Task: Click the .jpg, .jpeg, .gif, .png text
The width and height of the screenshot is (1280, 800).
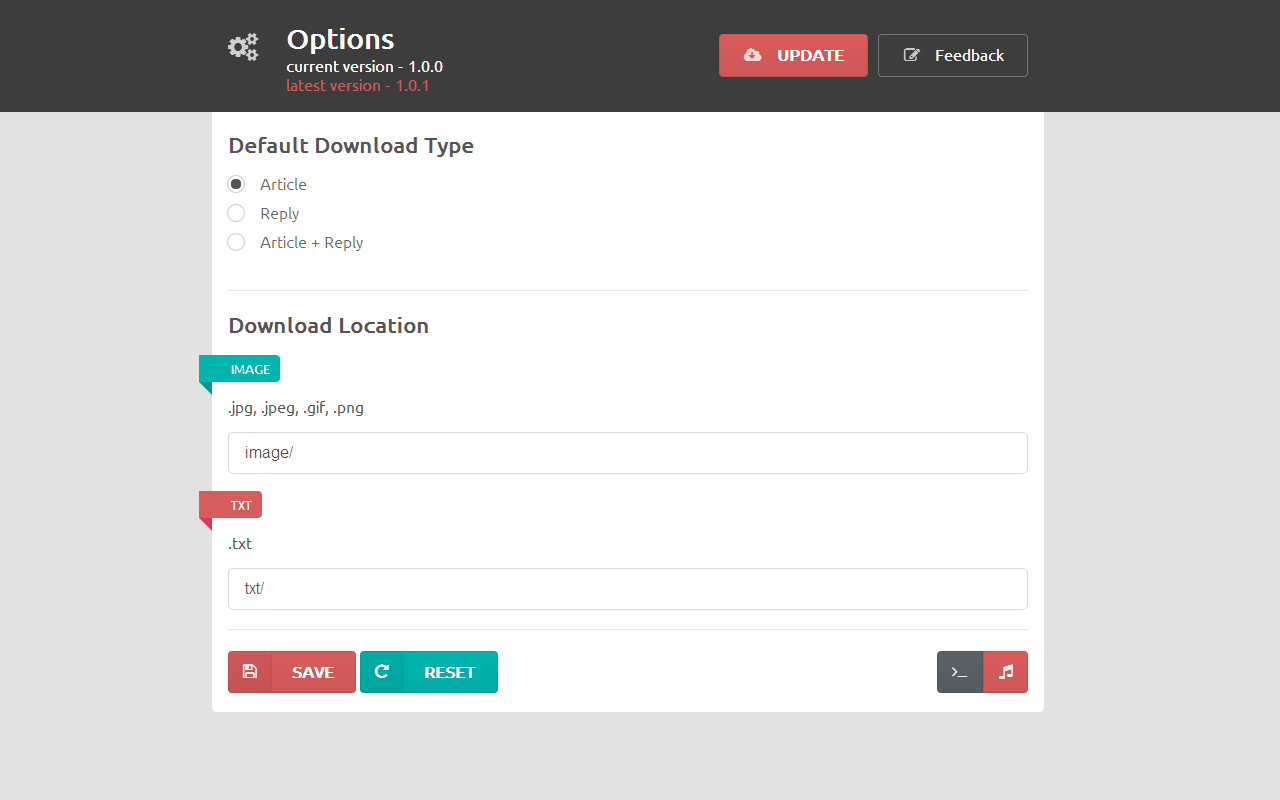Action: click(x=296, y=408)
